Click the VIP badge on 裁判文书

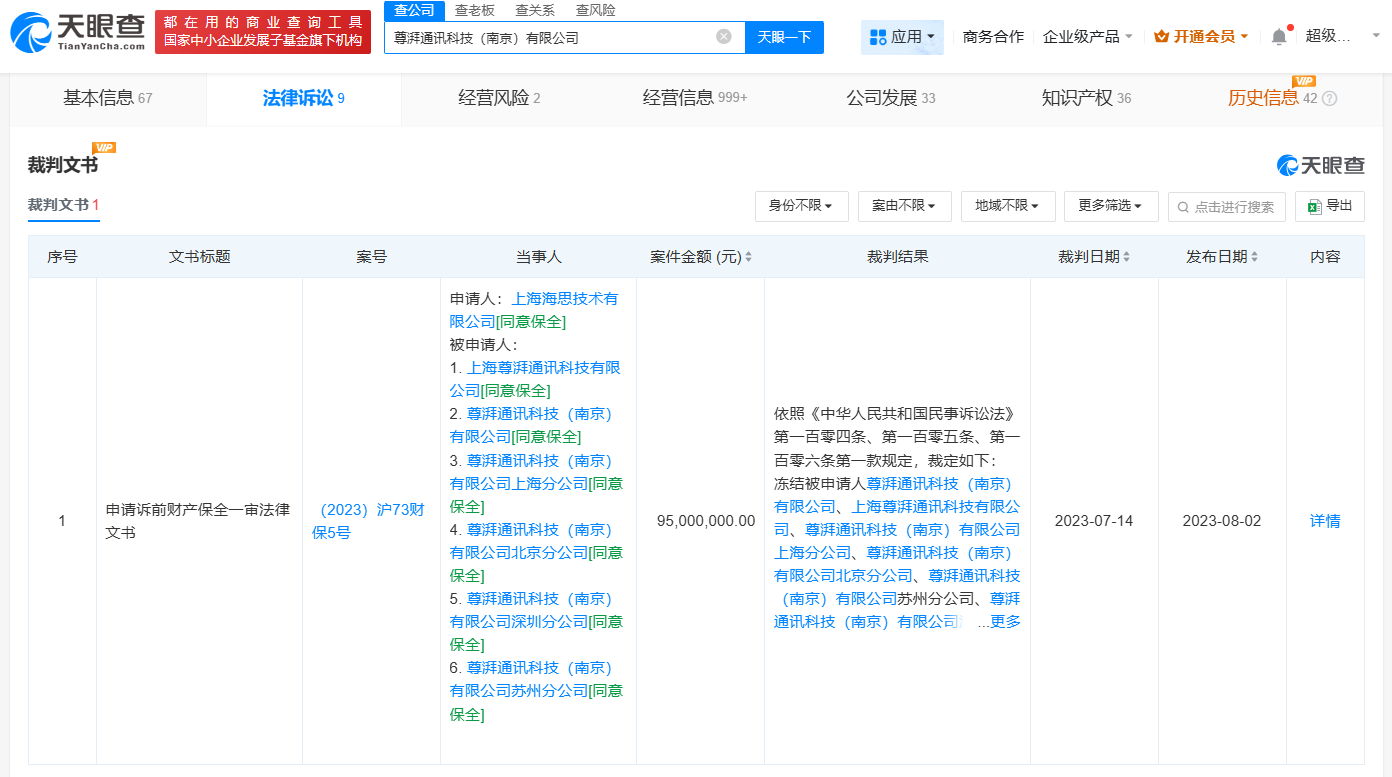(x=102, y=146)
